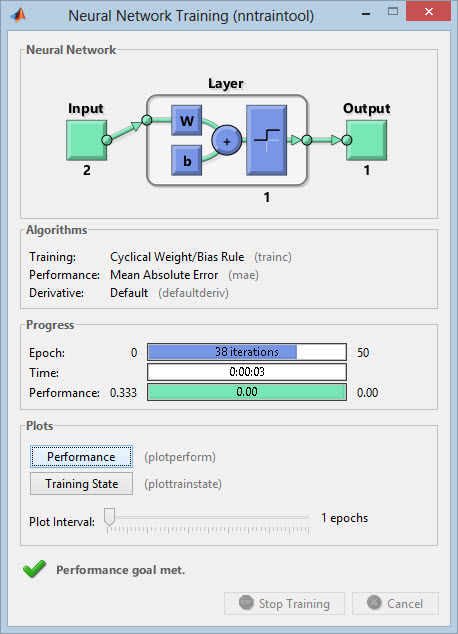
Task: Select the W weight block
Action: click(x=186, y=120)
